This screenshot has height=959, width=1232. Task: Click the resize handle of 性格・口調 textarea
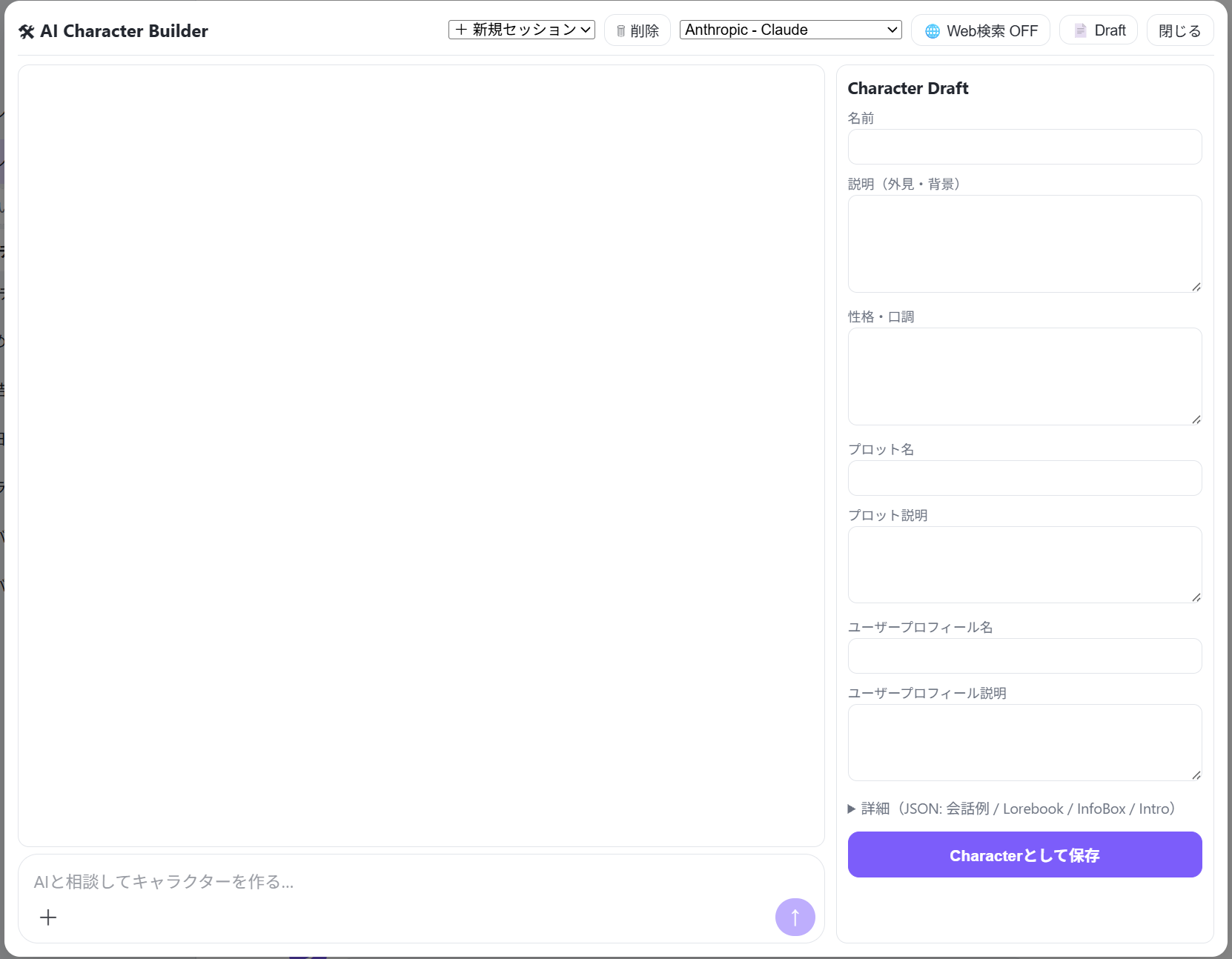tap(1196, 419)
